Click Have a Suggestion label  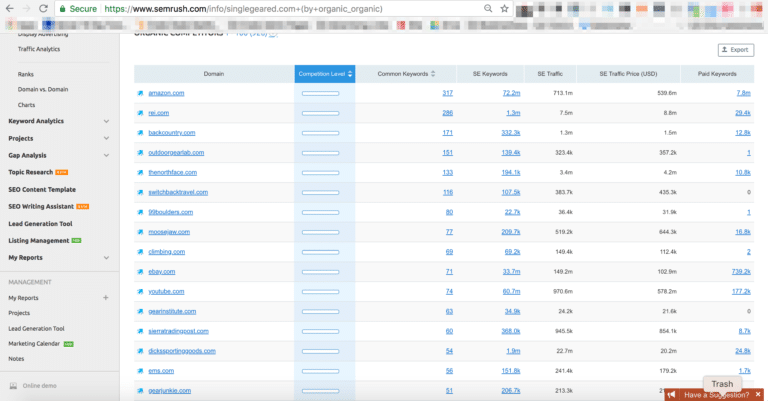[x=716, y=395]
